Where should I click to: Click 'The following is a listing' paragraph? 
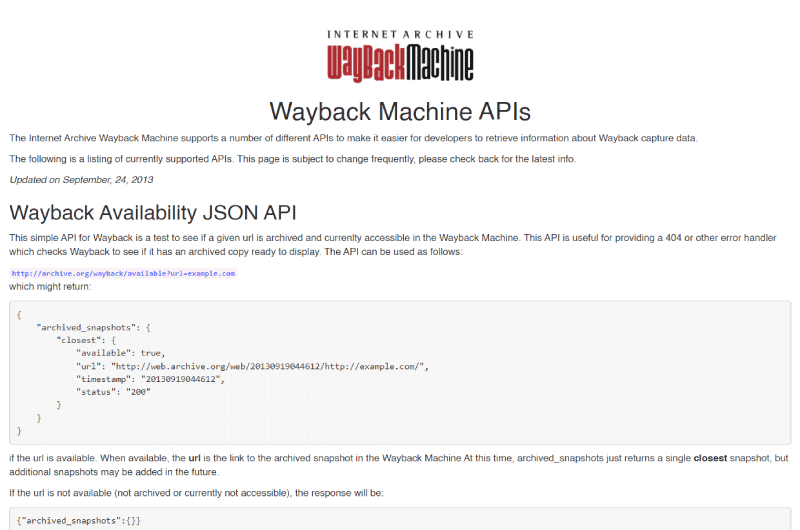click(292, 159)
